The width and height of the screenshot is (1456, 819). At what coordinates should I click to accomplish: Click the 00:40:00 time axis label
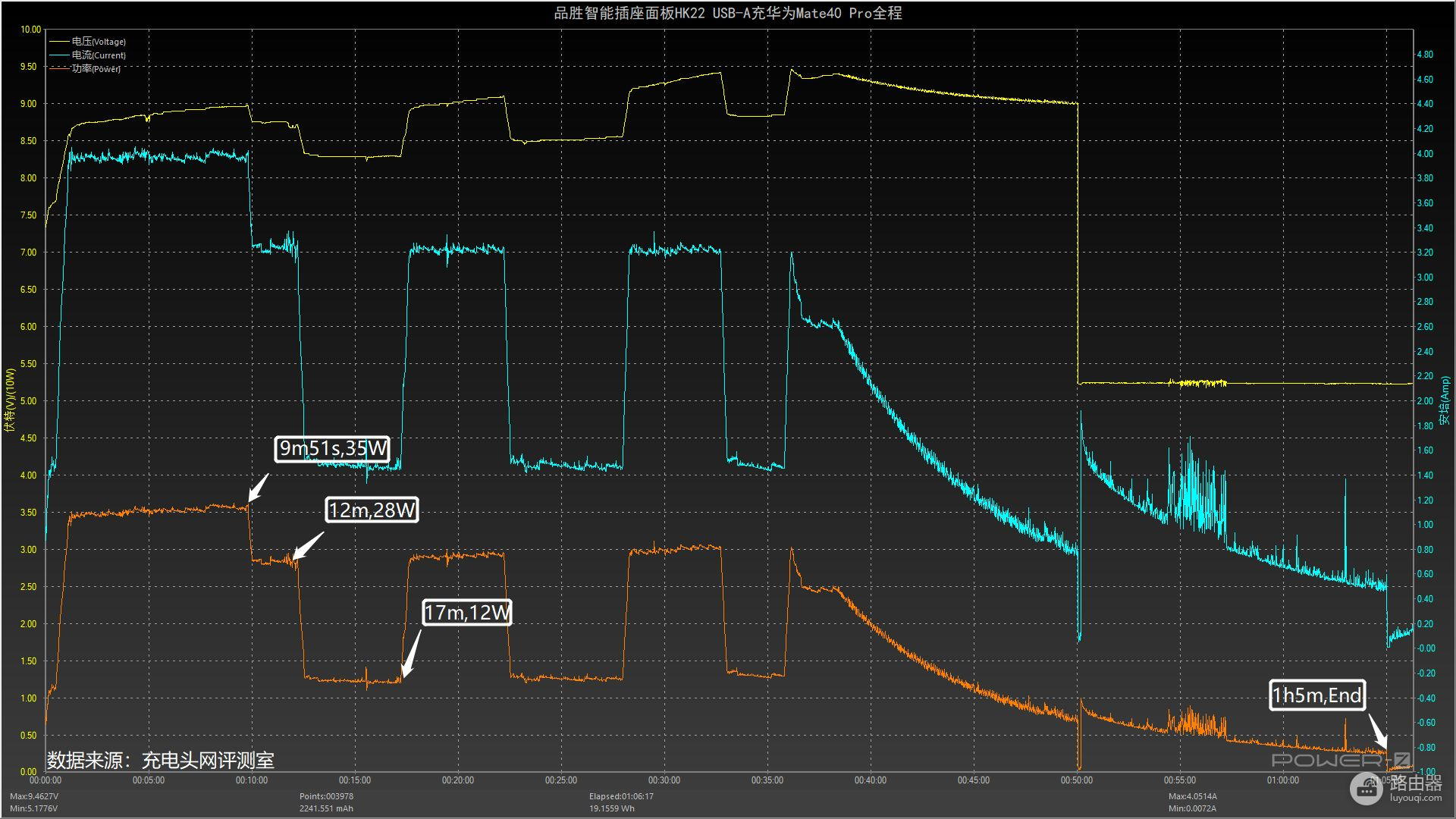click(871, 780)
